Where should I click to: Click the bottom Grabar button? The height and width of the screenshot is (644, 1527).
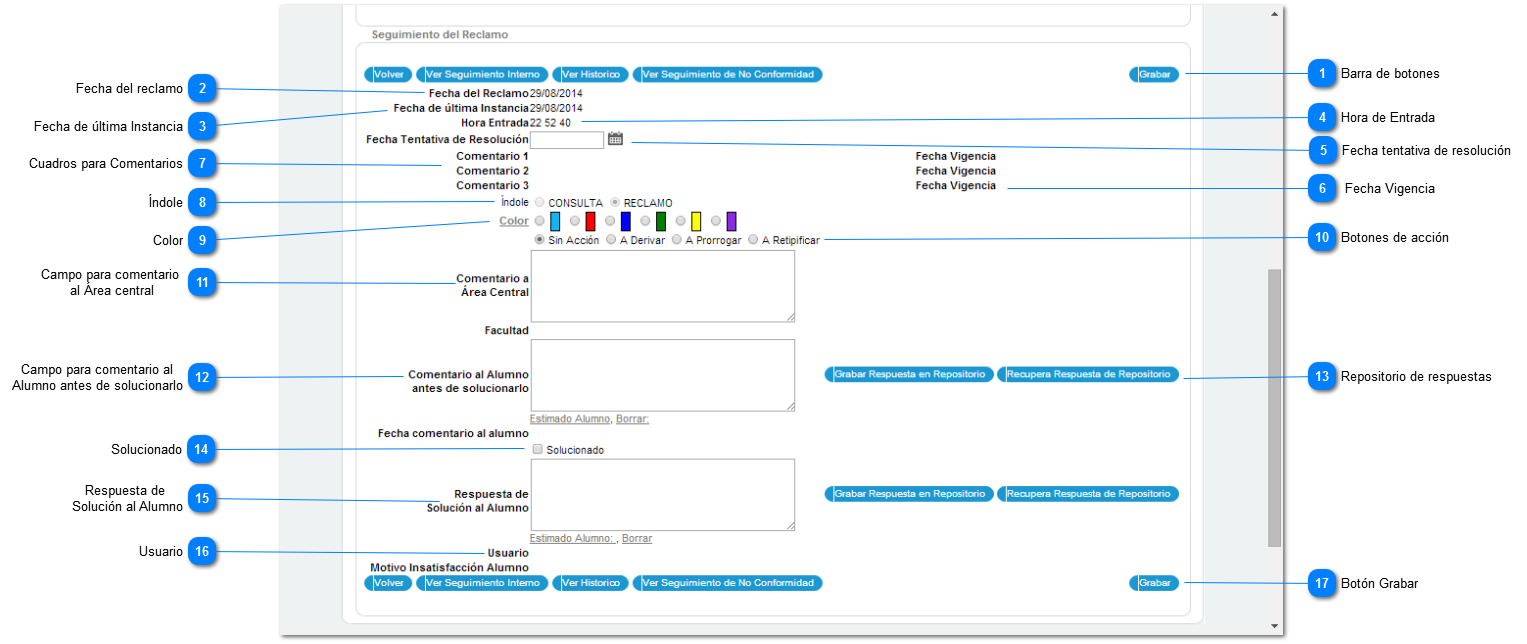point(1154,583)
